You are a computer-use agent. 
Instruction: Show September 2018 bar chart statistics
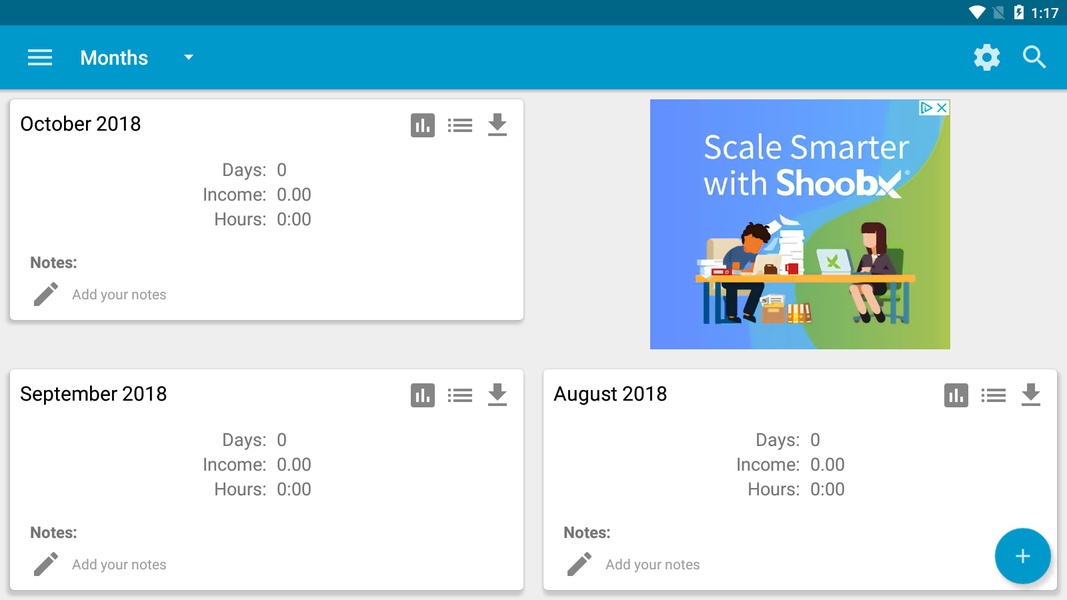tap(423, 395)
